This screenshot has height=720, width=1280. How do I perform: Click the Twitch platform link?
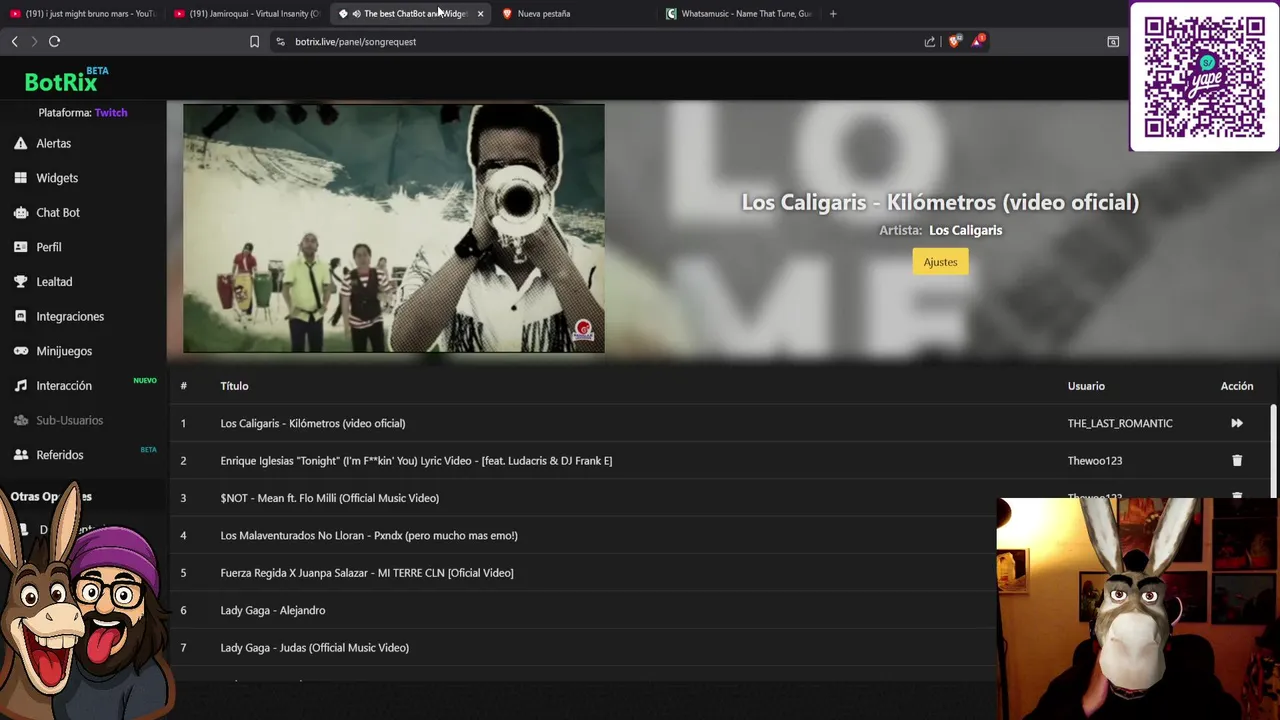pyautogui.click(x=111, y=113)
